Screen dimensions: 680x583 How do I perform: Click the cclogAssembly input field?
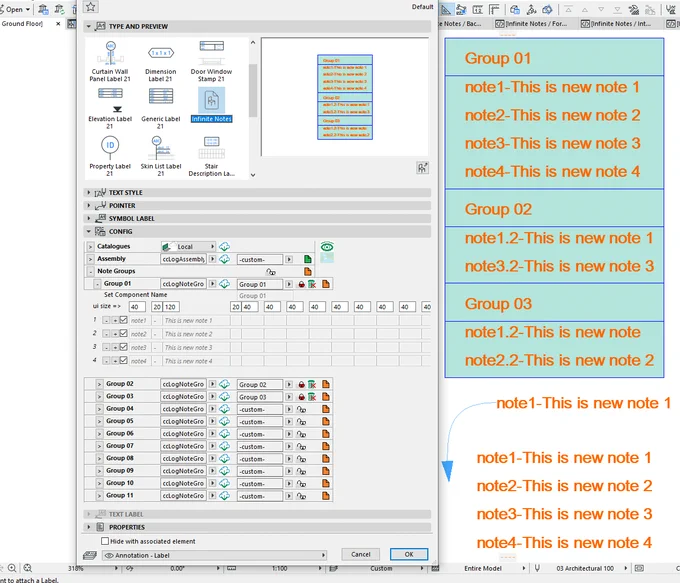click(x=183, y=259)
